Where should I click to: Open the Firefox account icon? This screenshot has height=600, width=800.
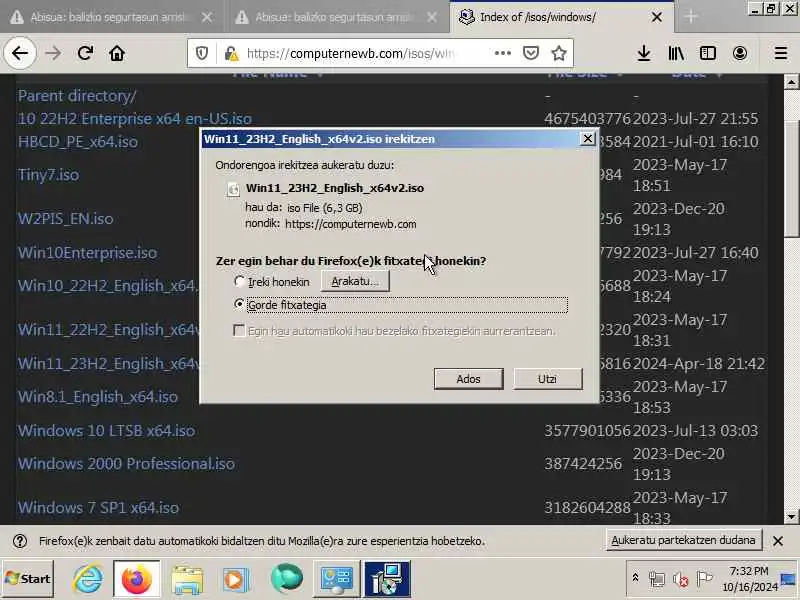740,53
